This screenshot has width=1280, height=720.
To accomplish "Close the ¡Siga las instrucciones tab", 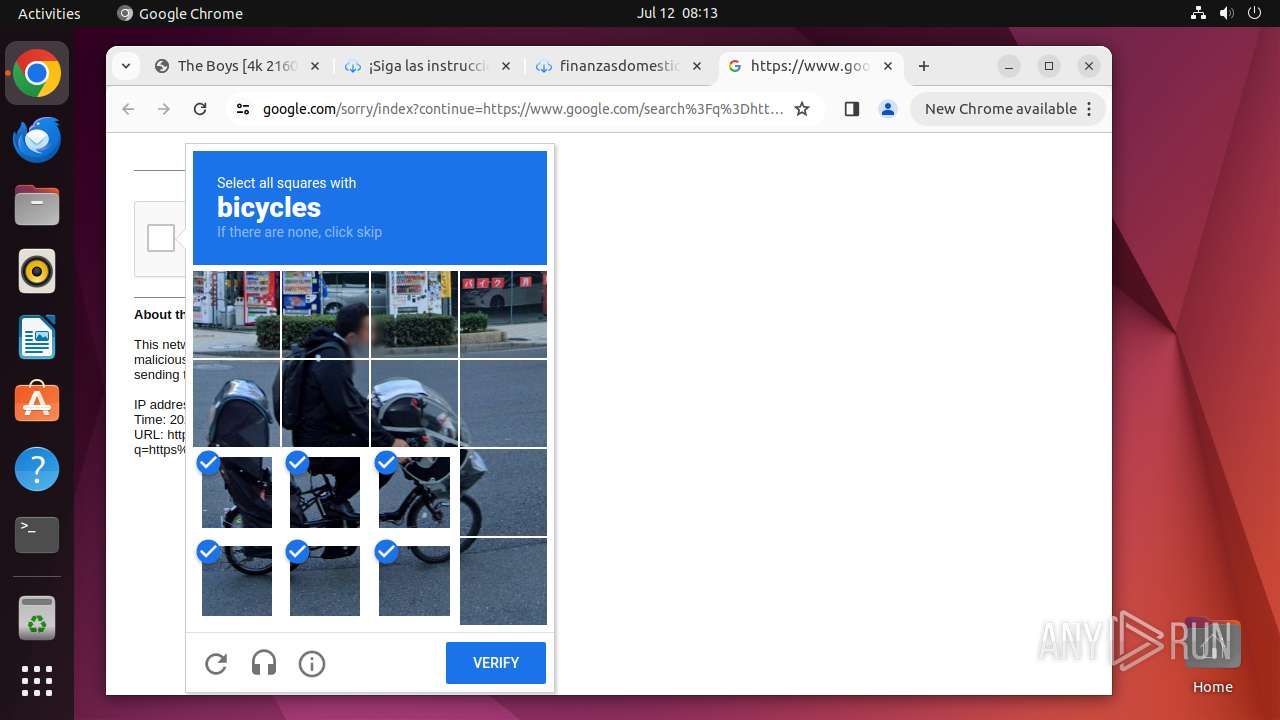I will (506, 66).
